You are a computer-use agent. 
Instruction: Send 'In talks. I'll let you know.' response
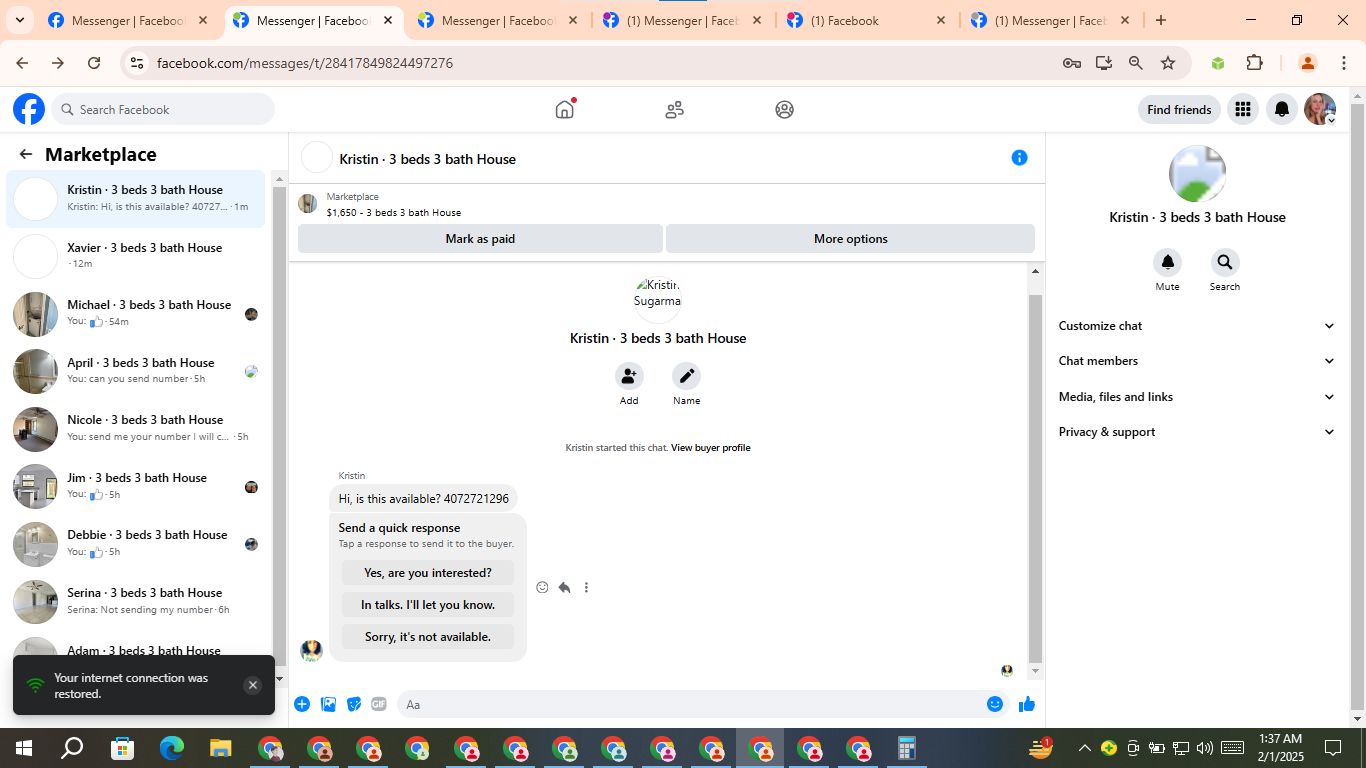428,605
